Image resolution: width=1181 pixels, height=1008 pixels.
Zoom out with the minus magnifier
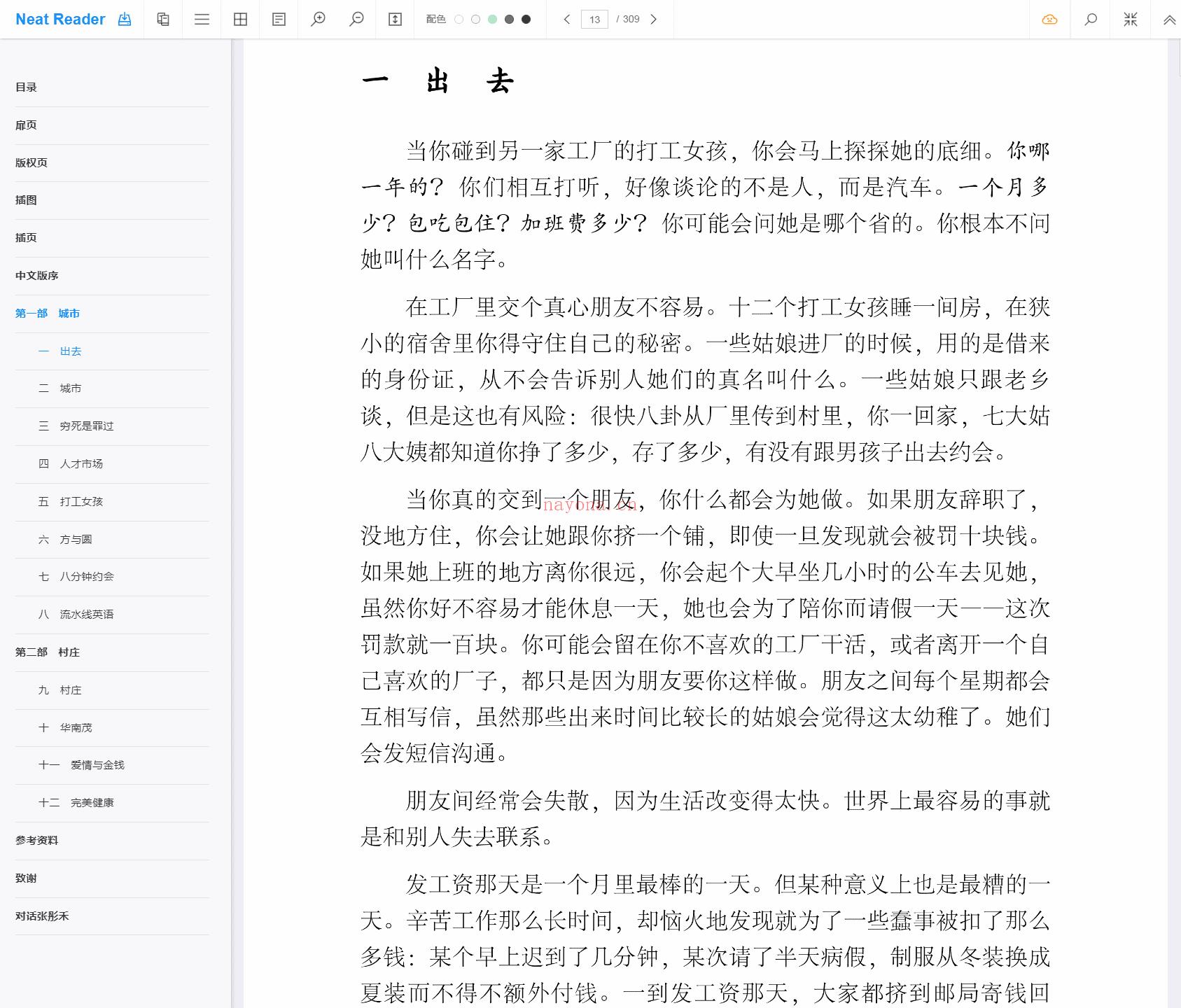coord(356,20)
